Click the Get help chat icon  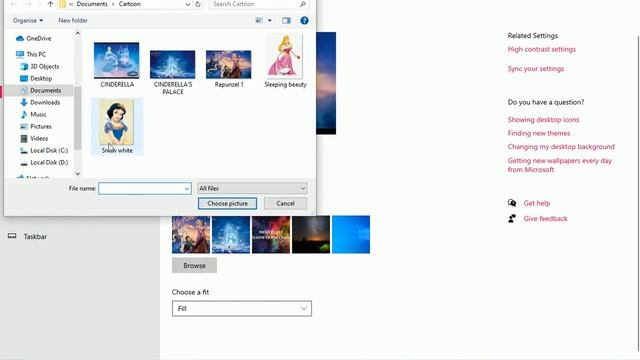(512, 203)
